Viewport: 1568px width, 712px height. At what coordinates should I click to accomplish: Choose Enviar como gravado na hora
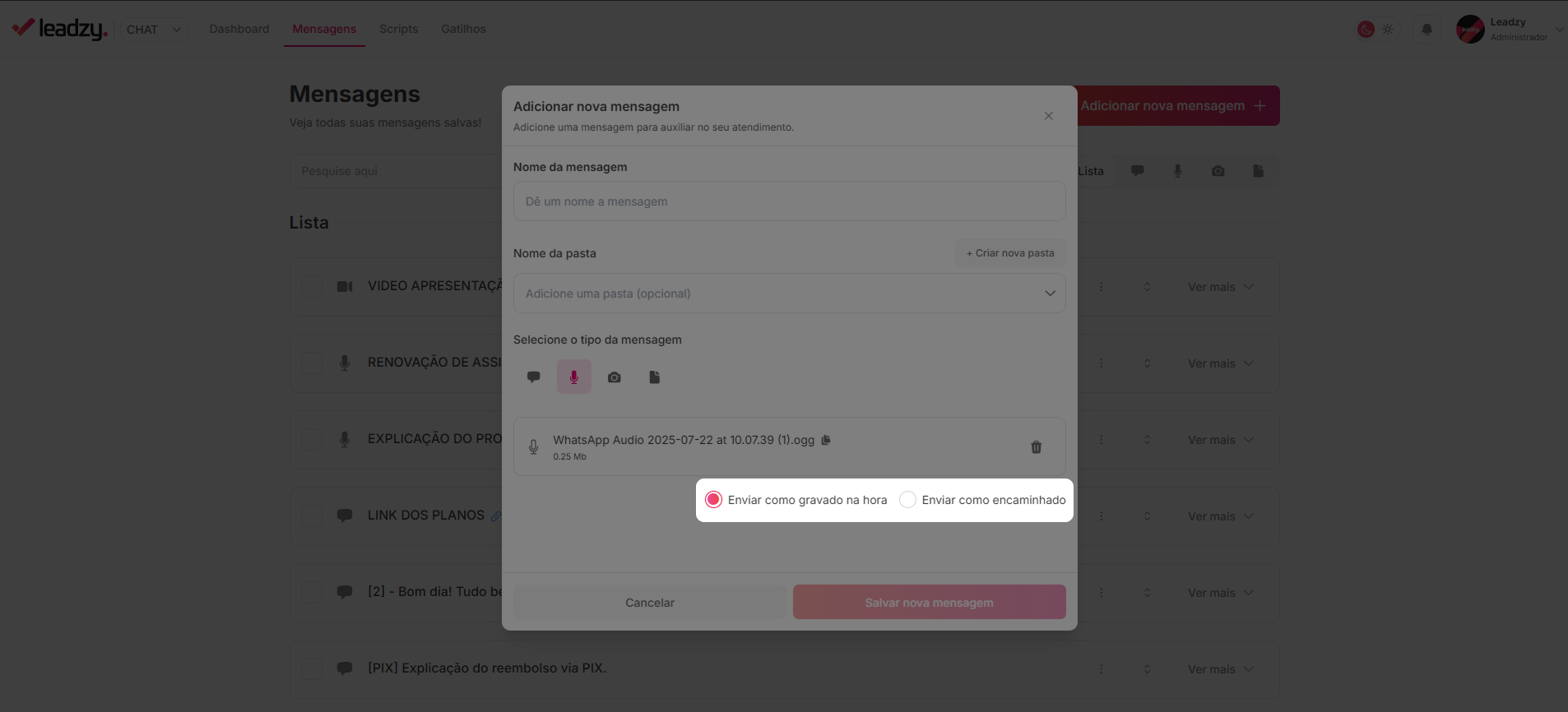[714, 500]
